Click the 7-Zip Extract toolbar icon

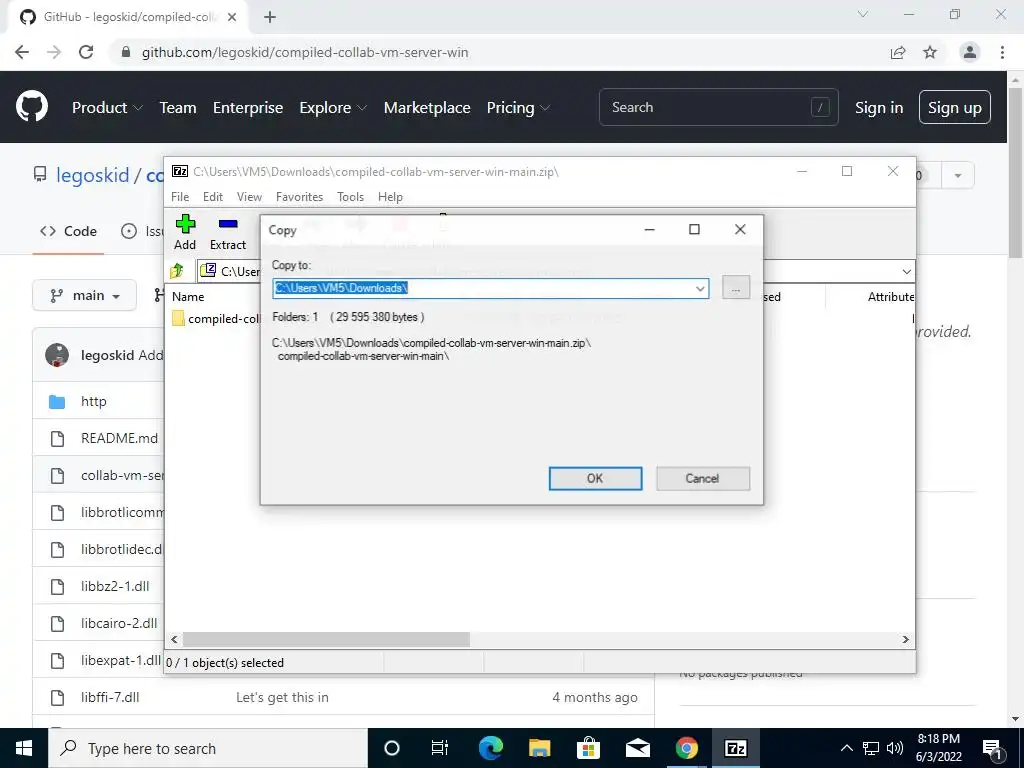tap(228, 232)
